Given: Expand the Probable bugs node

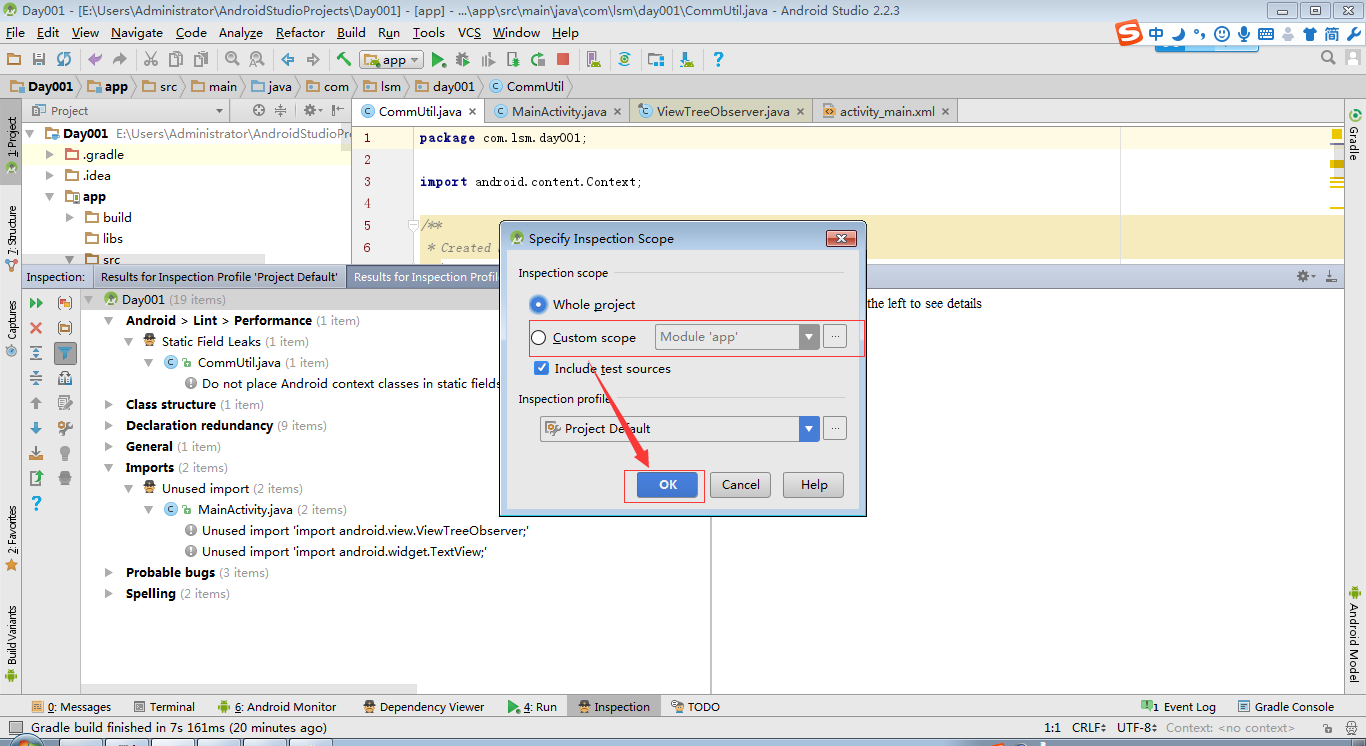Looking at the screenshot, I should [109, 573].
